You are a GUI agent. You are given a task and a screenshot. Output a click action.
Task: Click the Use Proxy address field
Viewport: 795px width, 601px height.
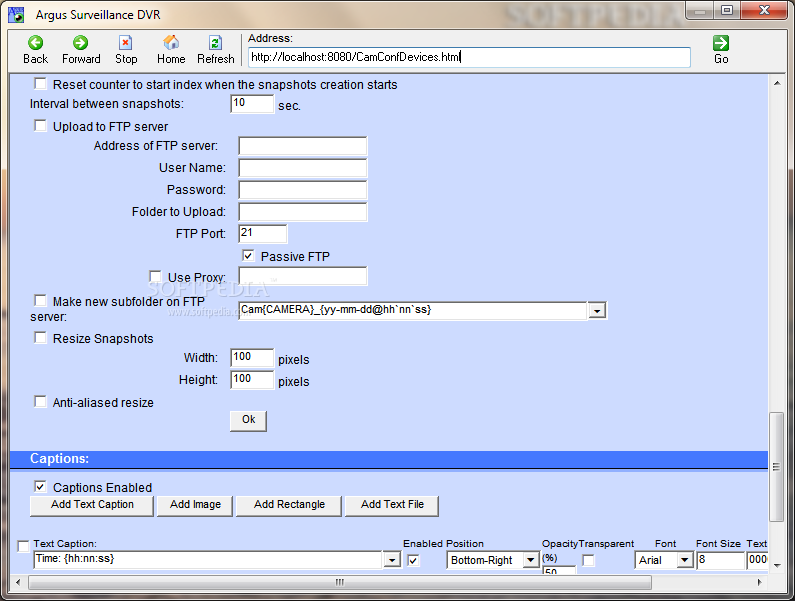pos(303,276)
